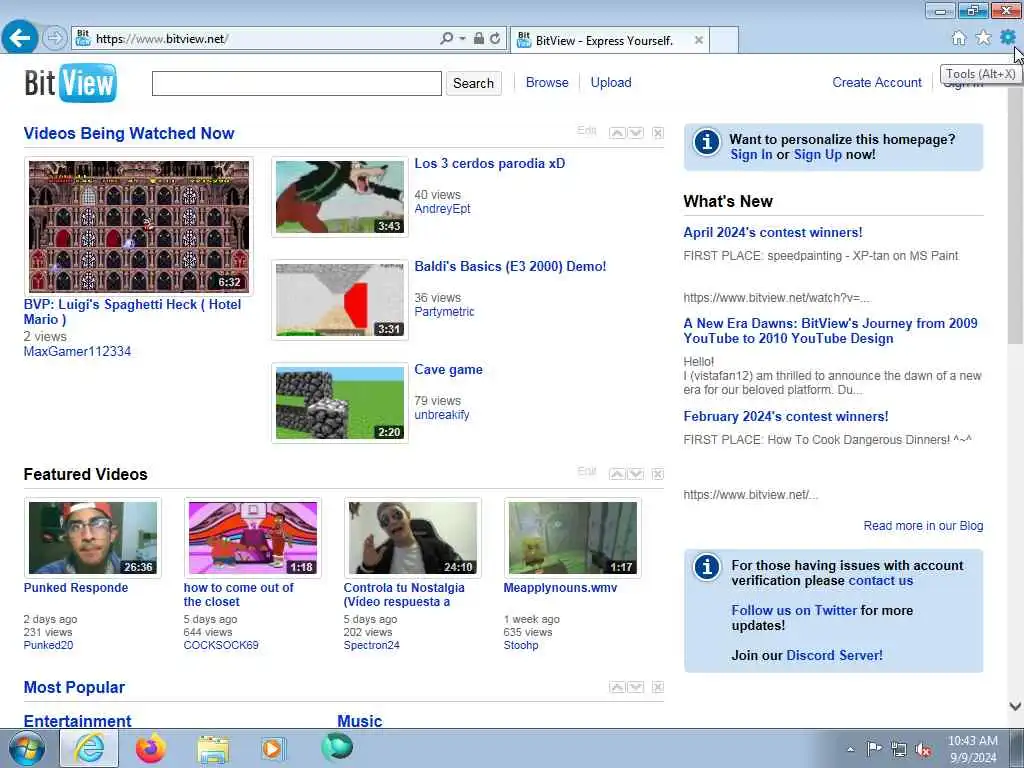Open the Music category heading
This screenshot has height=768, width=1024.
359,721
